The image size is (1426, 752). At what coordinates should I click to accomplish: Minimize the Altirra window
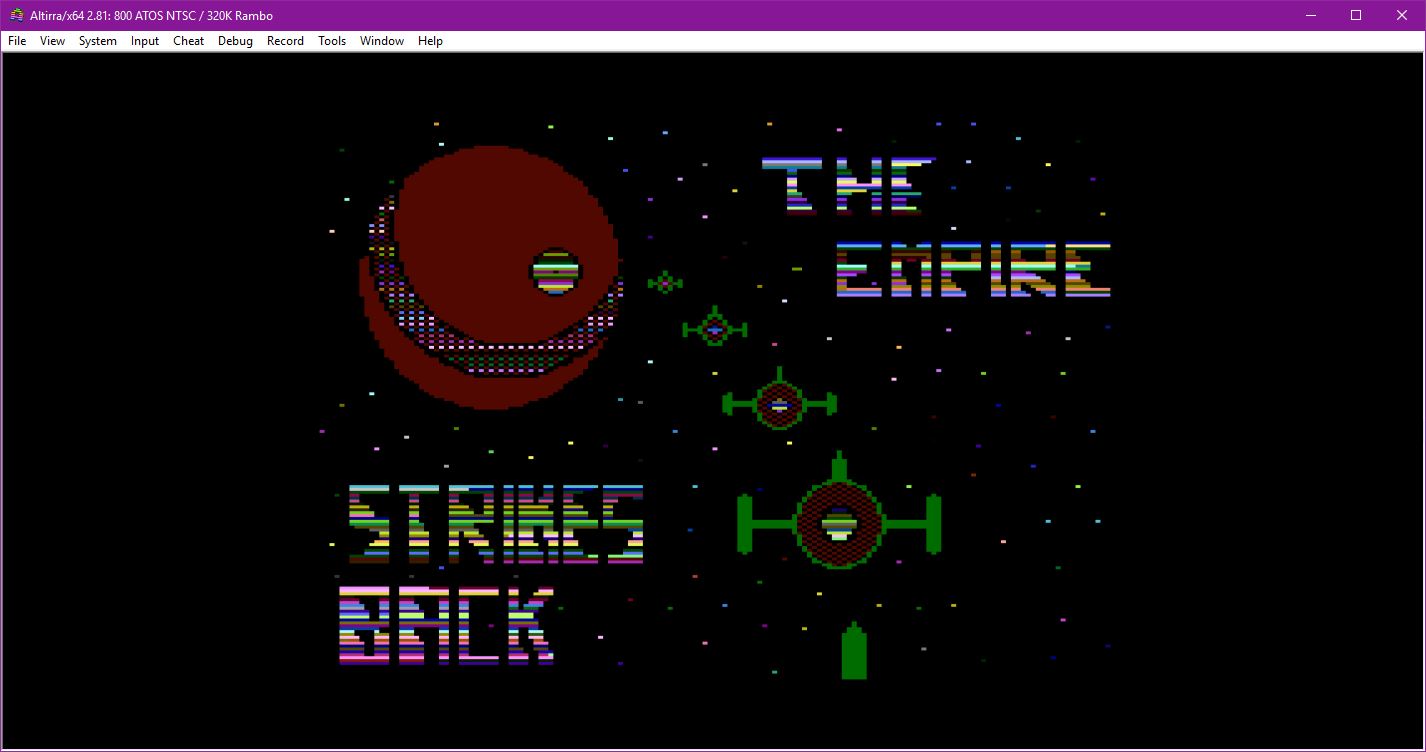[x=1310, y=15]
